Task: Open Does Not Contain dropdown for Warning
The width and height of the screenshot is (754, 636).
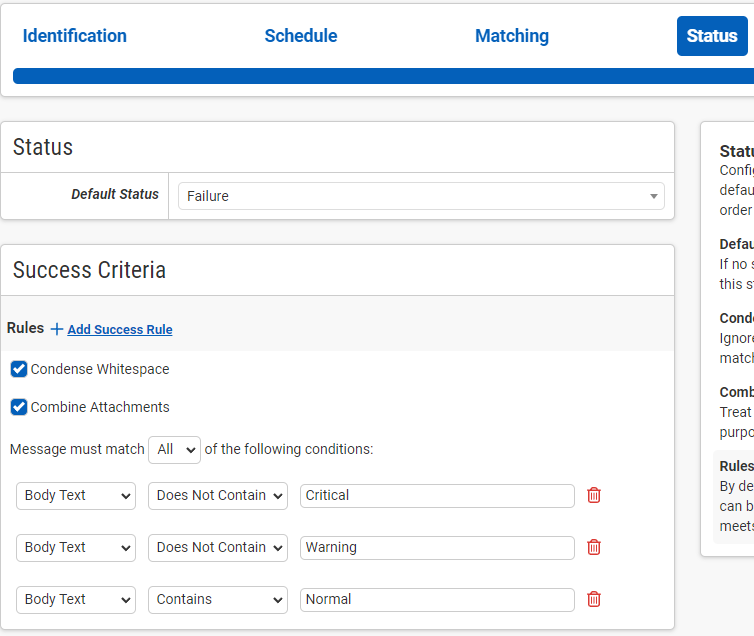Action: coord(218,547)
